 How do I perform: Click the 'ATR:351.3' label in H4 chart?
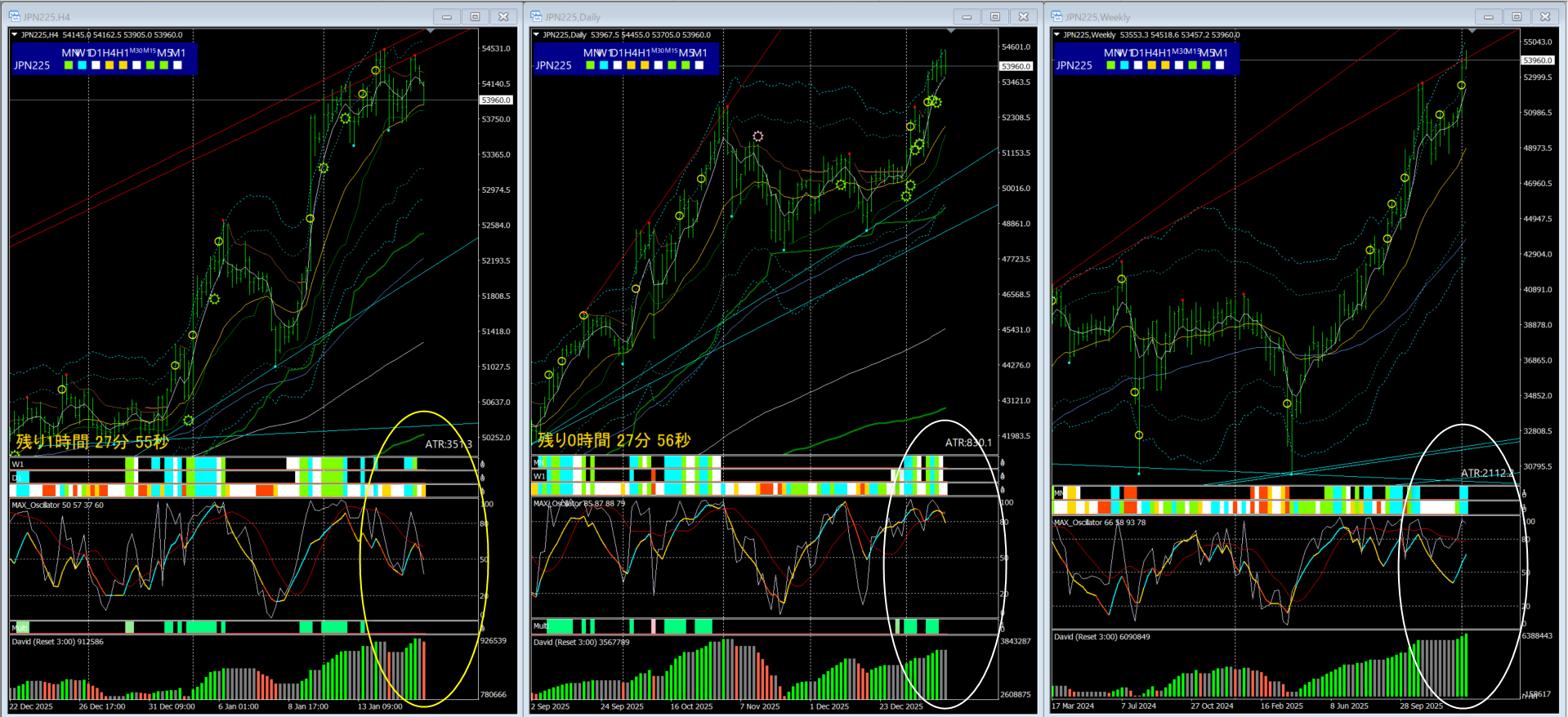pos(449,444)
